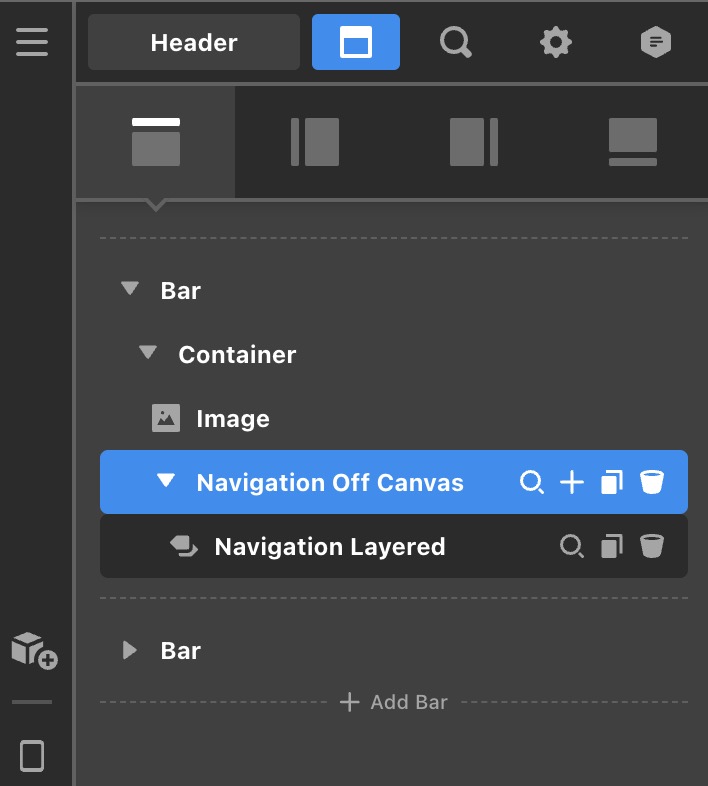Click Add Bar
The width and height of the screenshot is (708, 786).
point(394,702)
